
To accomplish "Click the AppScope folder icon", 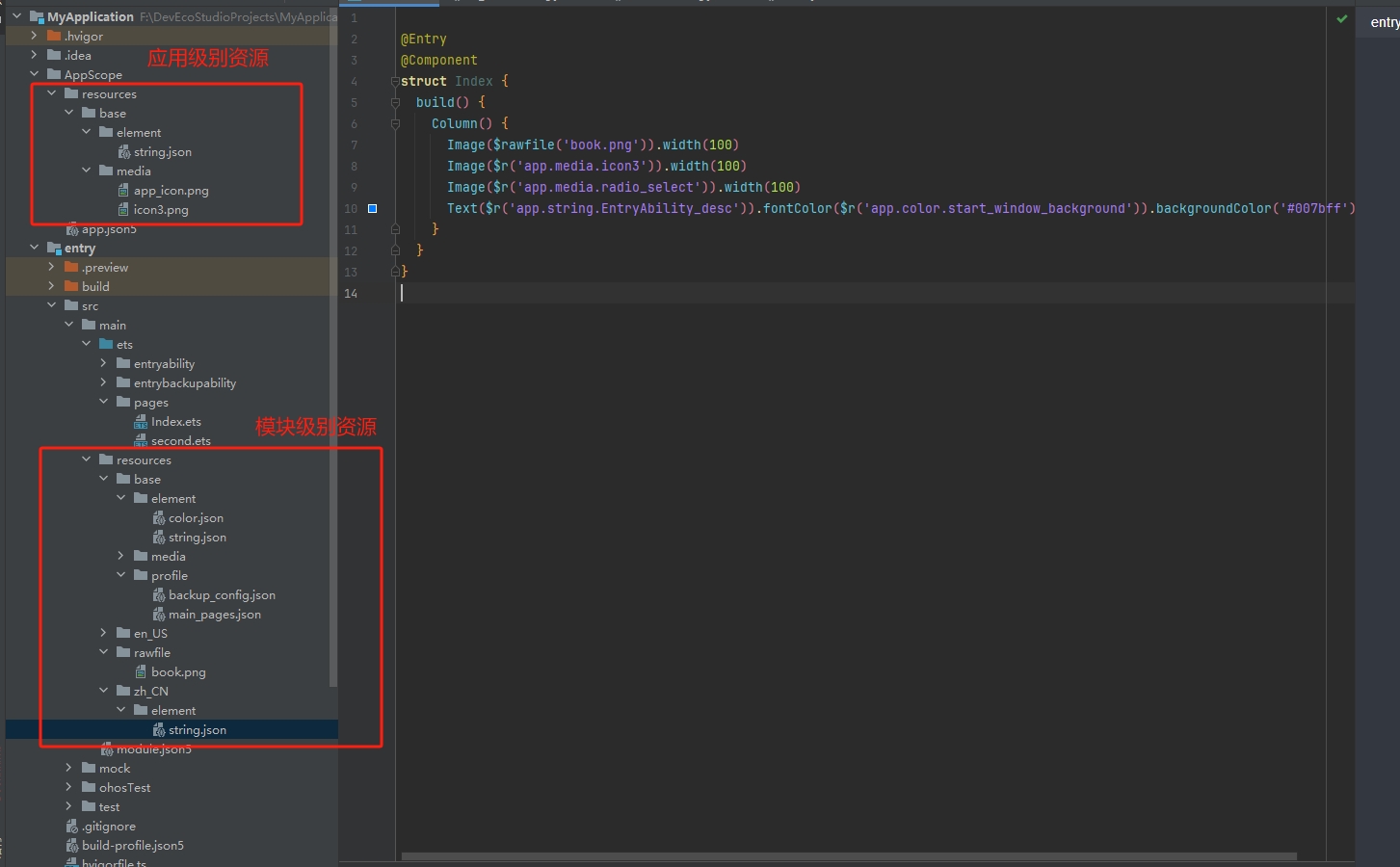I will click(54, 74).
